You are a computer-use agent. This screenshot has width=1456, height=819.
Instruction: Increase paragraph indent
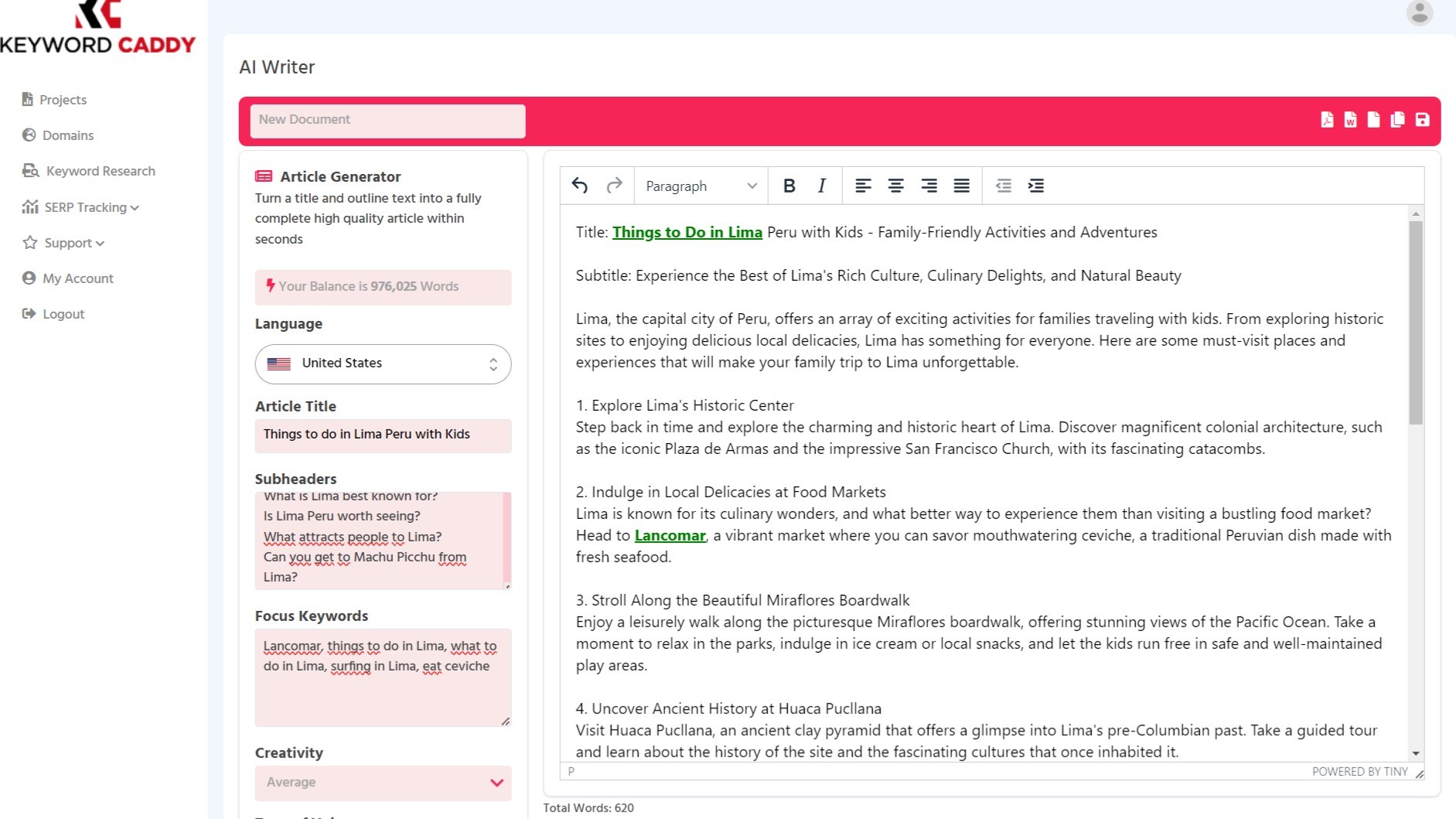(1035, 186)
